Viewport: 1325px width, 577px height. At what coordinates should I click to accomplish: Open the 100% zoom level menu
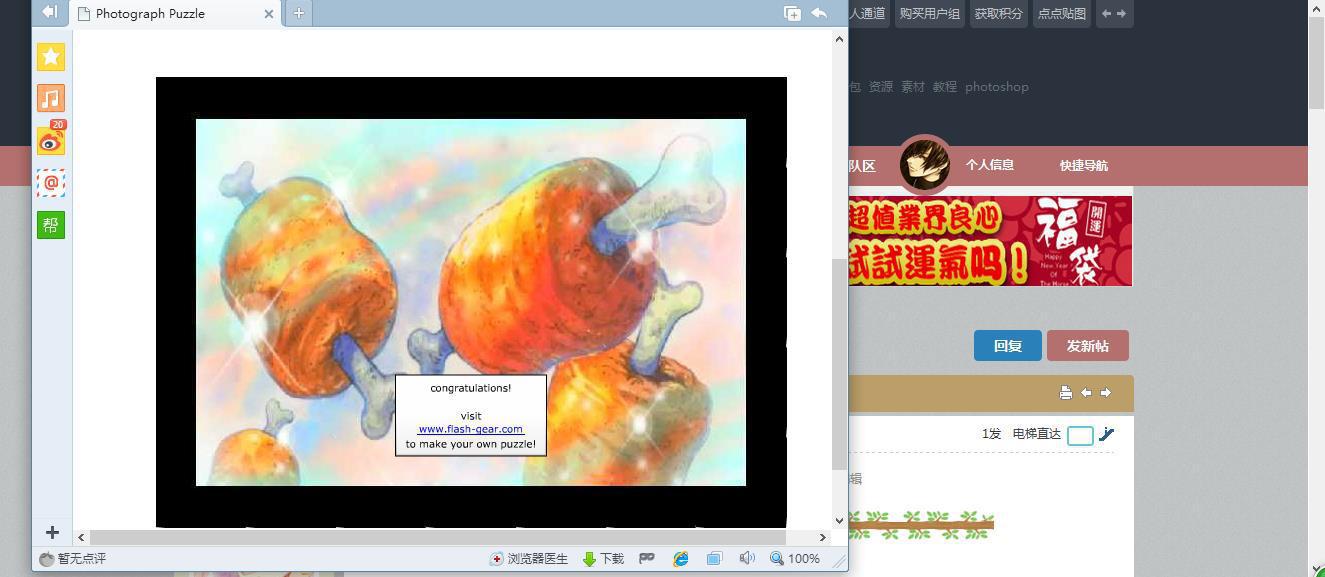795,559
